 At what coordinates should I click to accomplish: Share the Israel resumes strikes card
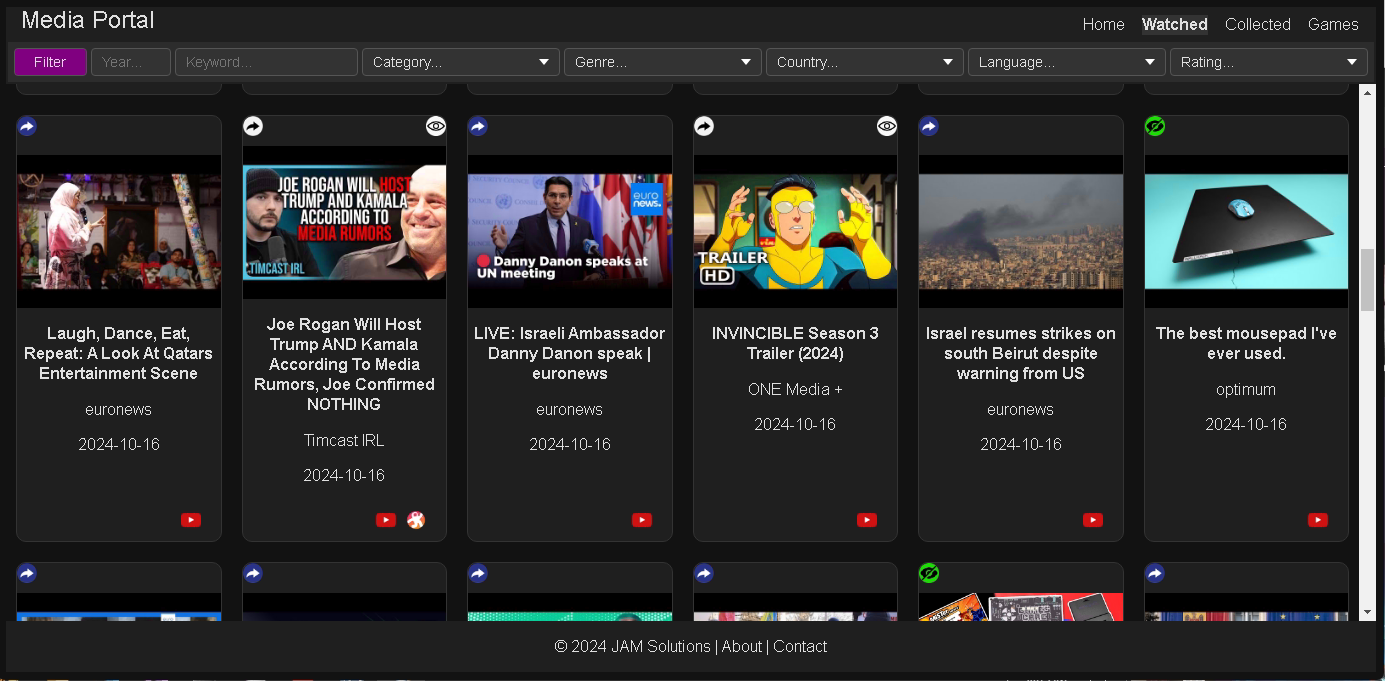[x=929, y=126]
